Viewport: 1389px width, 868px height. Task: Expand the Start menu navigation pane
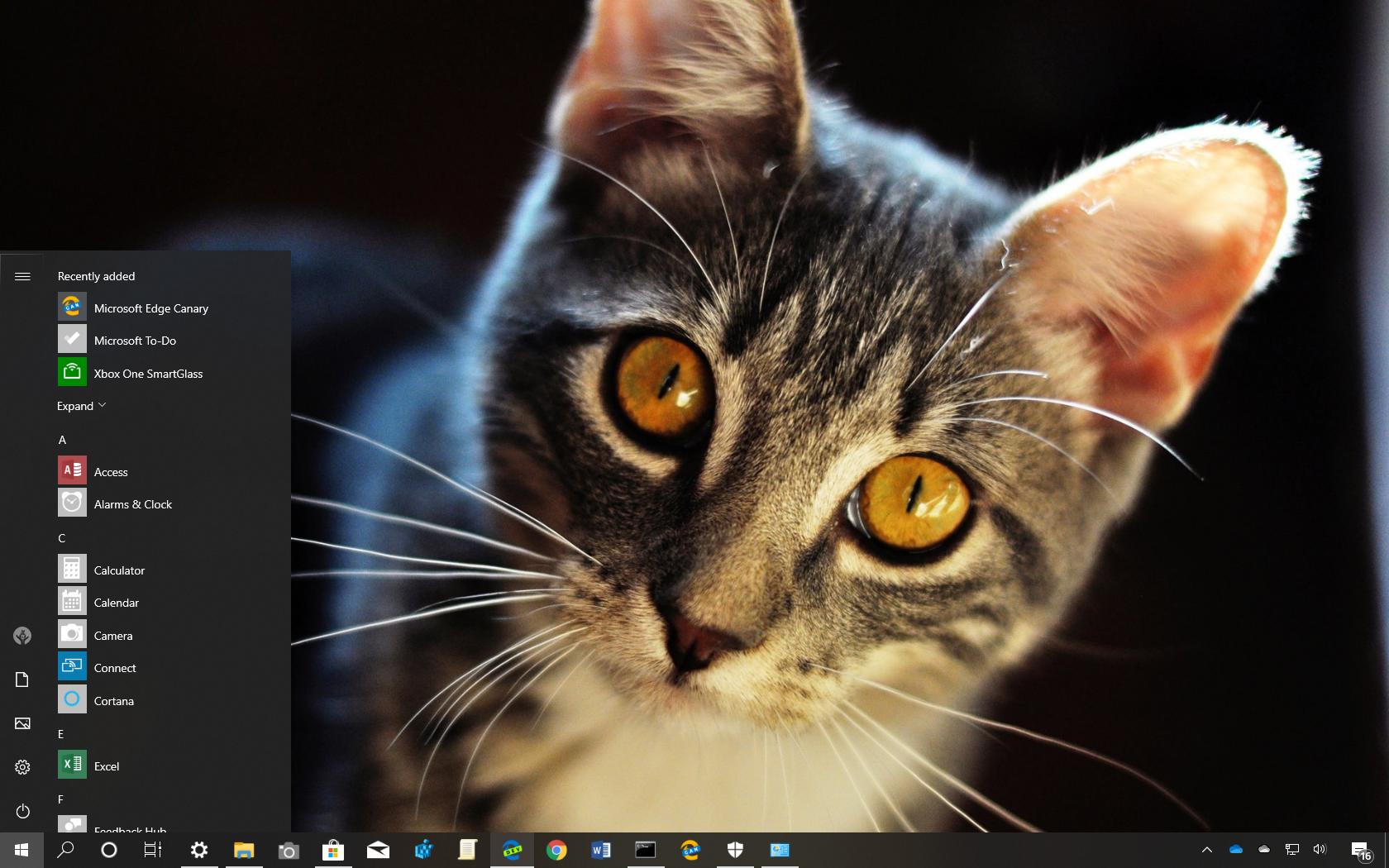[x=22, y=277]
